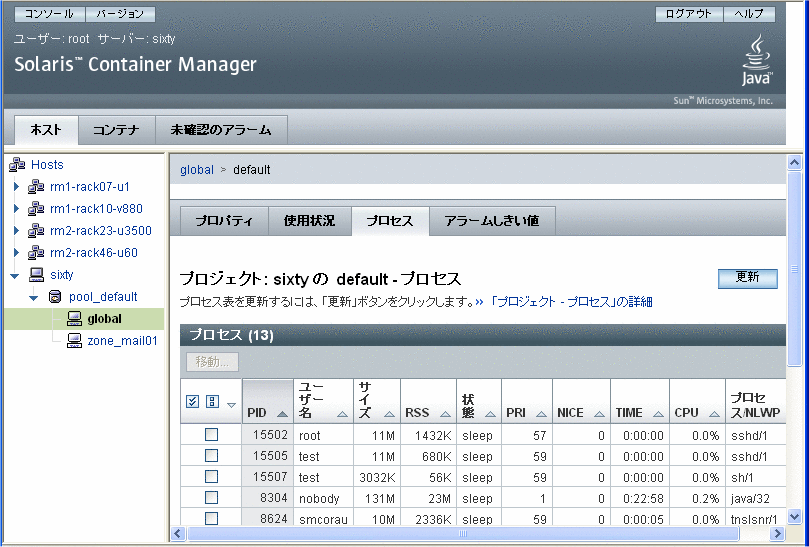Image resolution: width=809 pixels, height=547 pixels.
Task: Click the select-all rows icon in table header
Action: pyautogui.click(x=192, y=401)
